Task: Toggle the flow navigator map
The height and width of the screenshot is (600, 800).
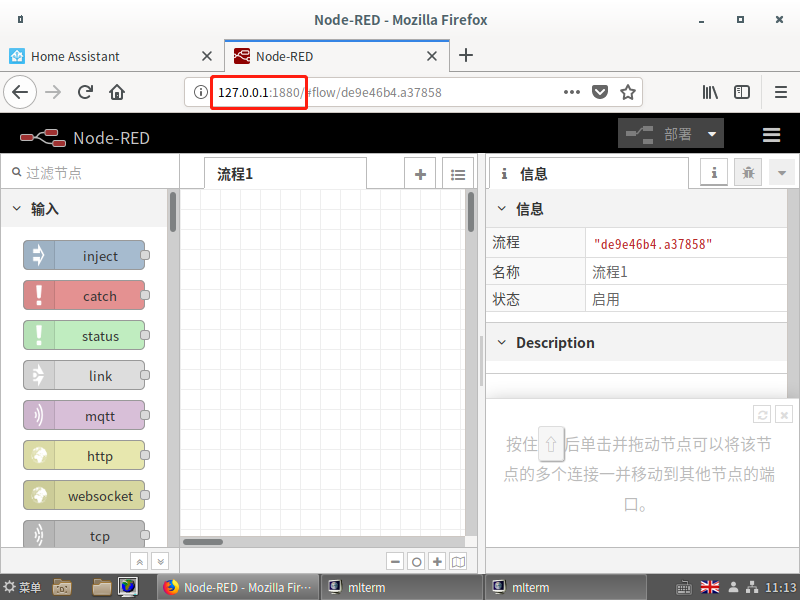Action: (458, 562)
